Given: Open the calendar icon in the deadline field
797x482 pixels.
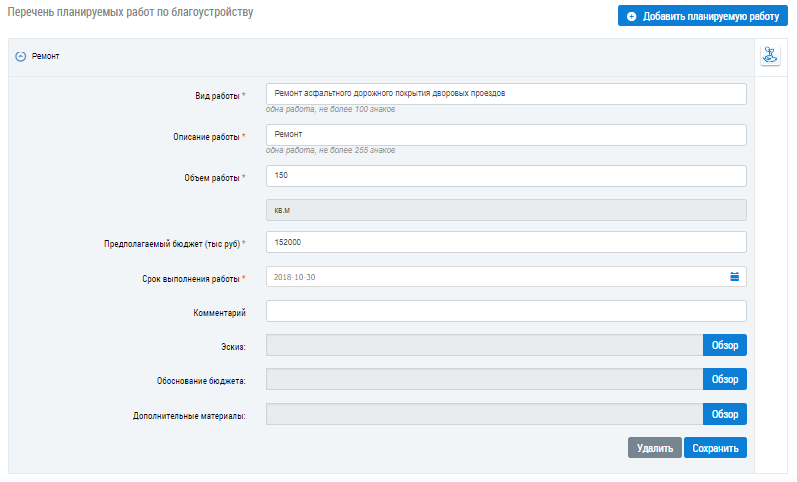Looking at the screenshot, I should tap(734, 277).
